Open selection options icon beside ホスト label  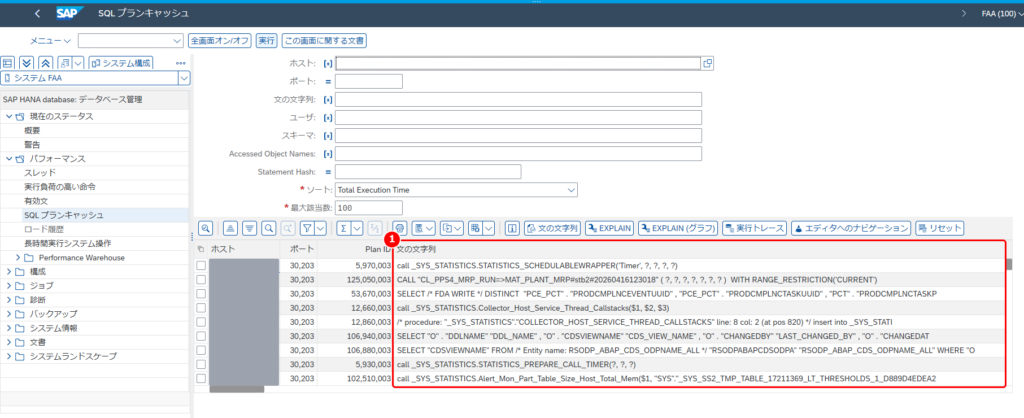pos(327,63)
